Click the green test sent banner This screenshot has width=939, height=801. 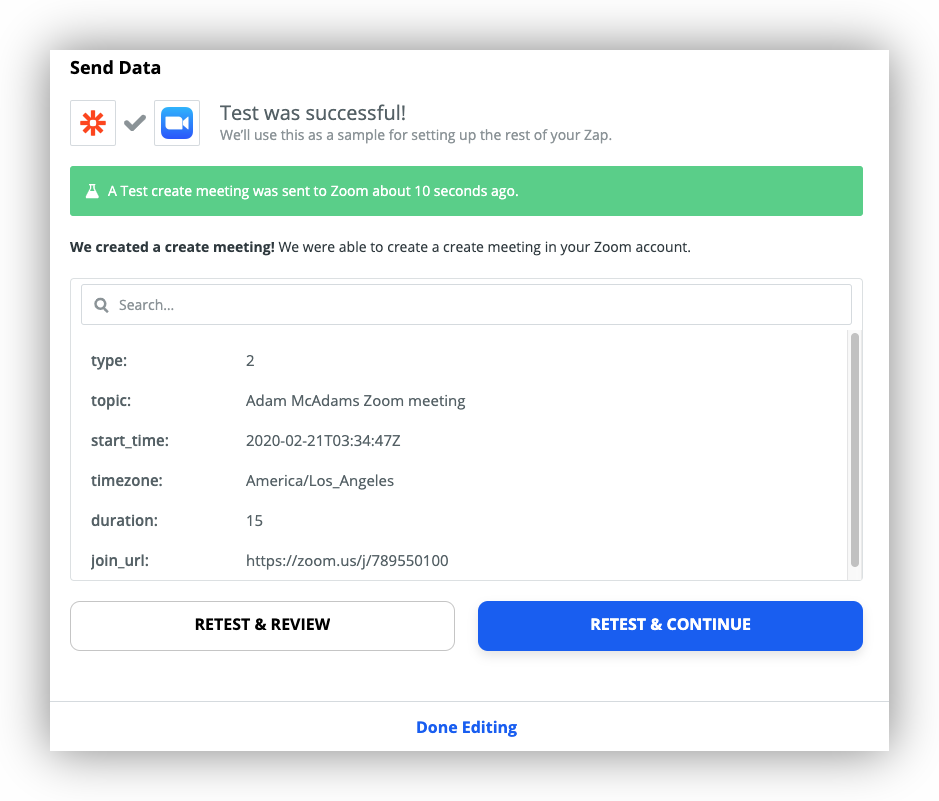point(466,191)
